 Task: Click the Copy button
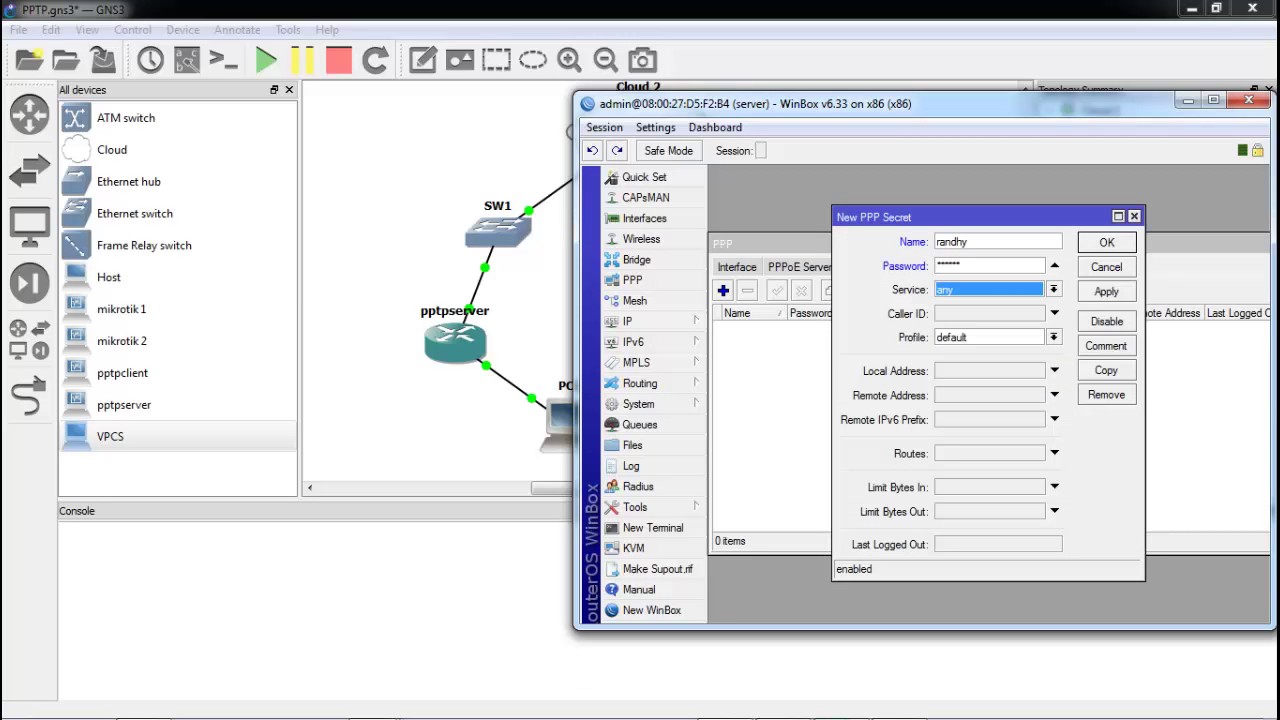(x=1107, y=370)
